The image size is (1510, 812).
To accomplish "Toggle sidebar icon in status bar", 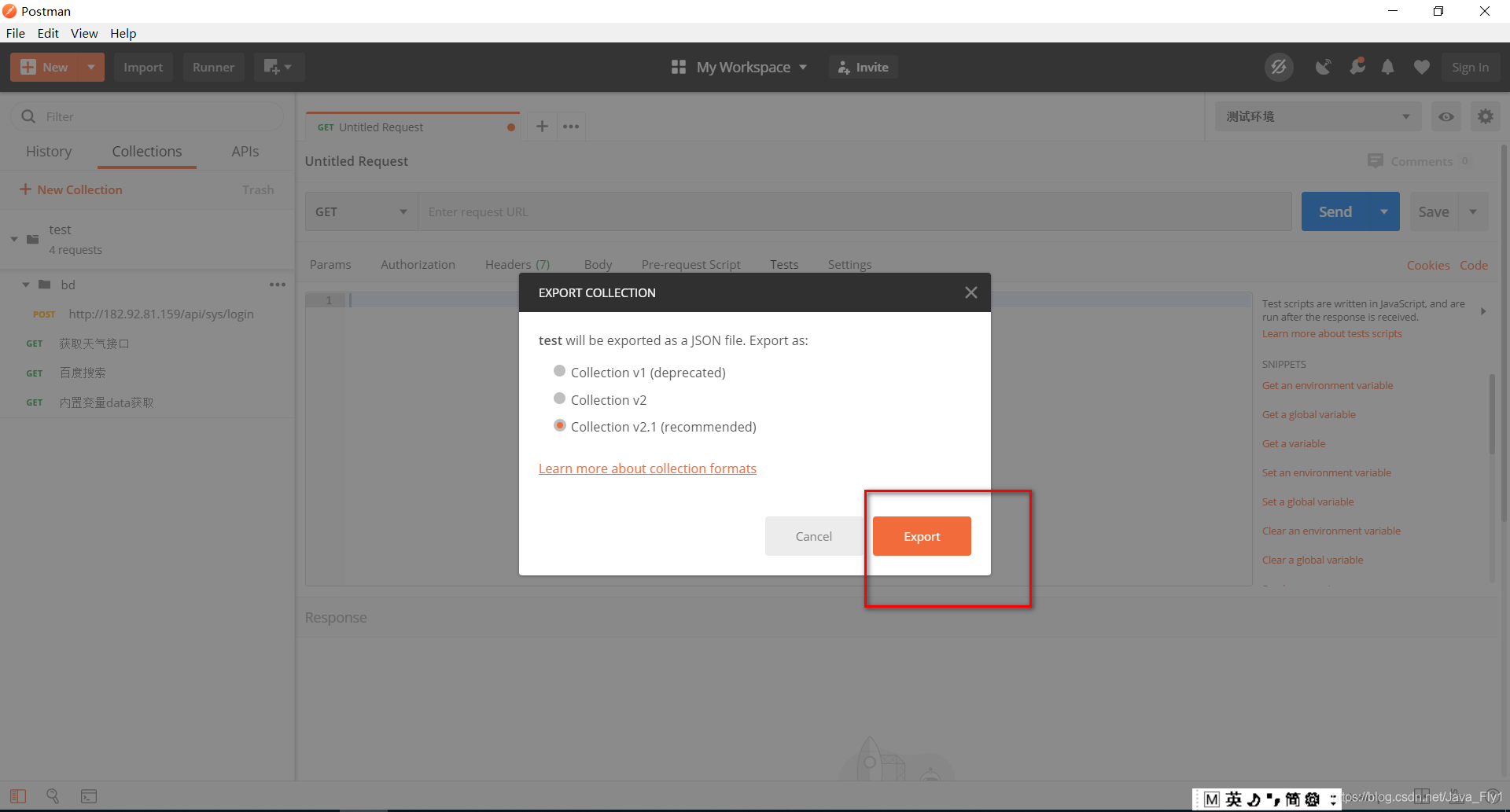I will (x=18, y=796).
